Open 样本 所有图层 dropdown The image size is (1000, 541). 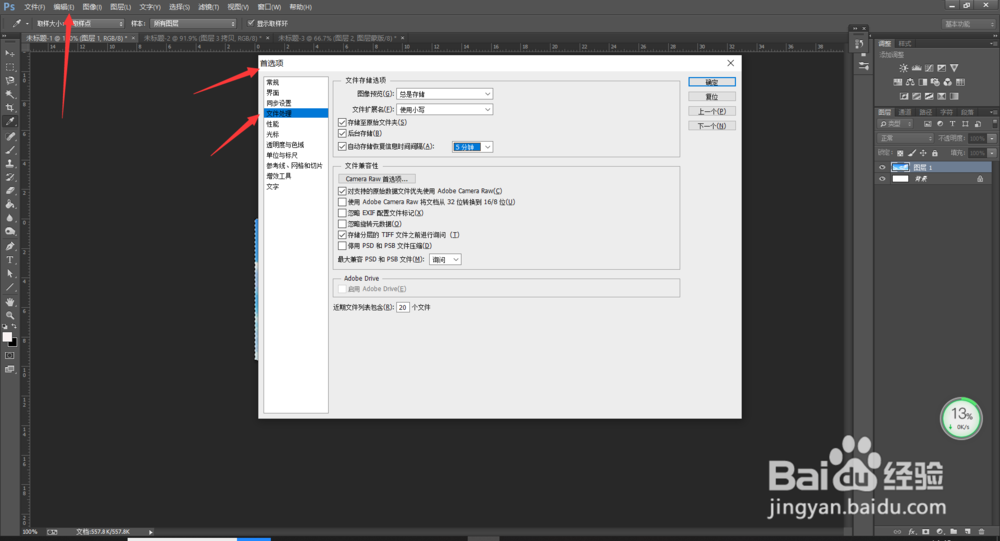point(193,24)
